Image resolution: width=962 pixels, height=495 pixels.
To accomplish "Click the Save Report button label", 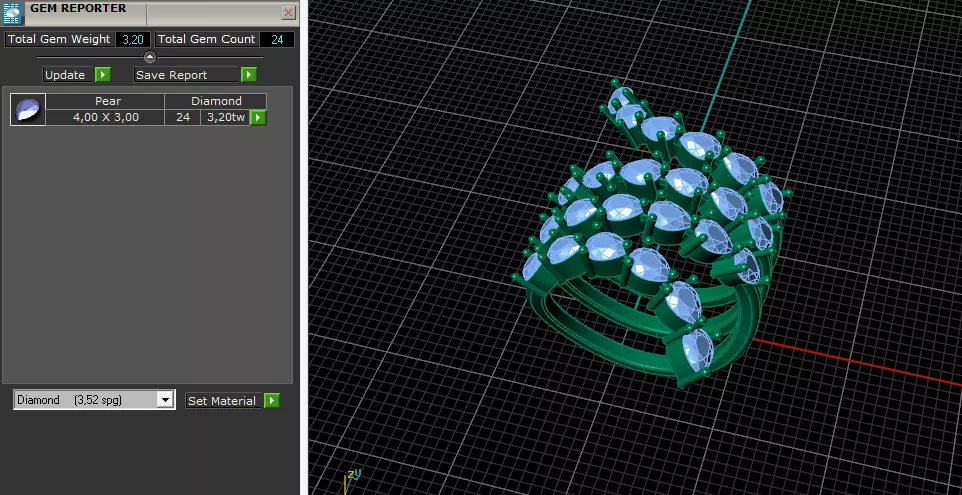I will pos(186,75).
